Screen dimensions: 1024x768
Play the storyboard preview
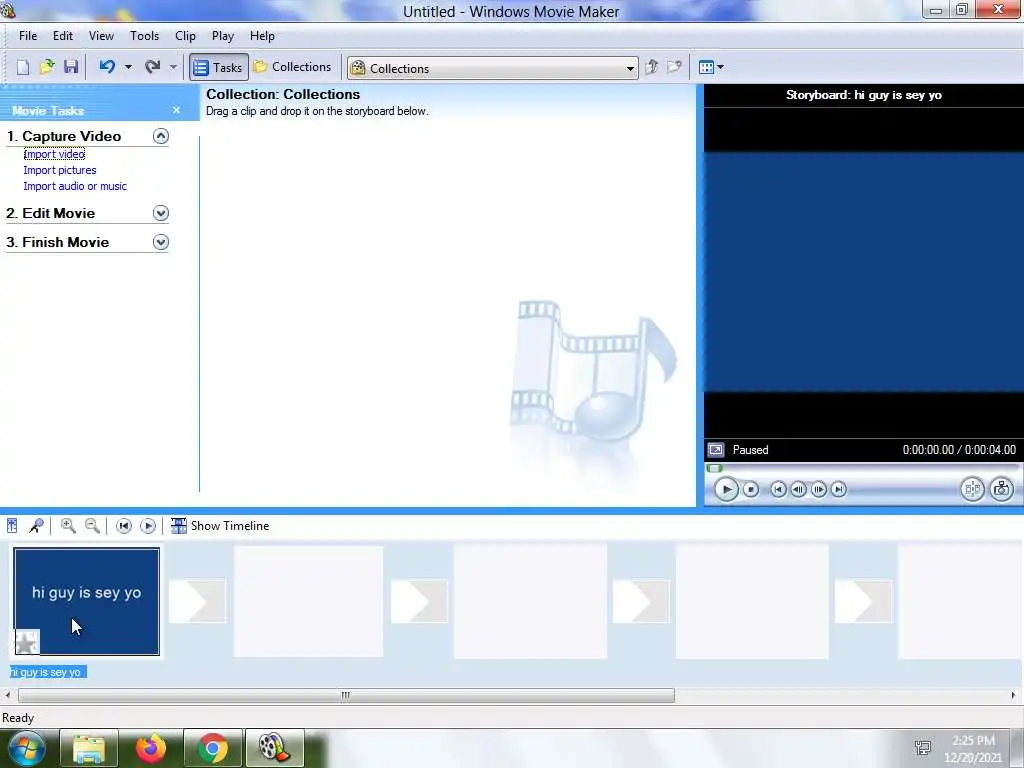click(x=726, y=489)
